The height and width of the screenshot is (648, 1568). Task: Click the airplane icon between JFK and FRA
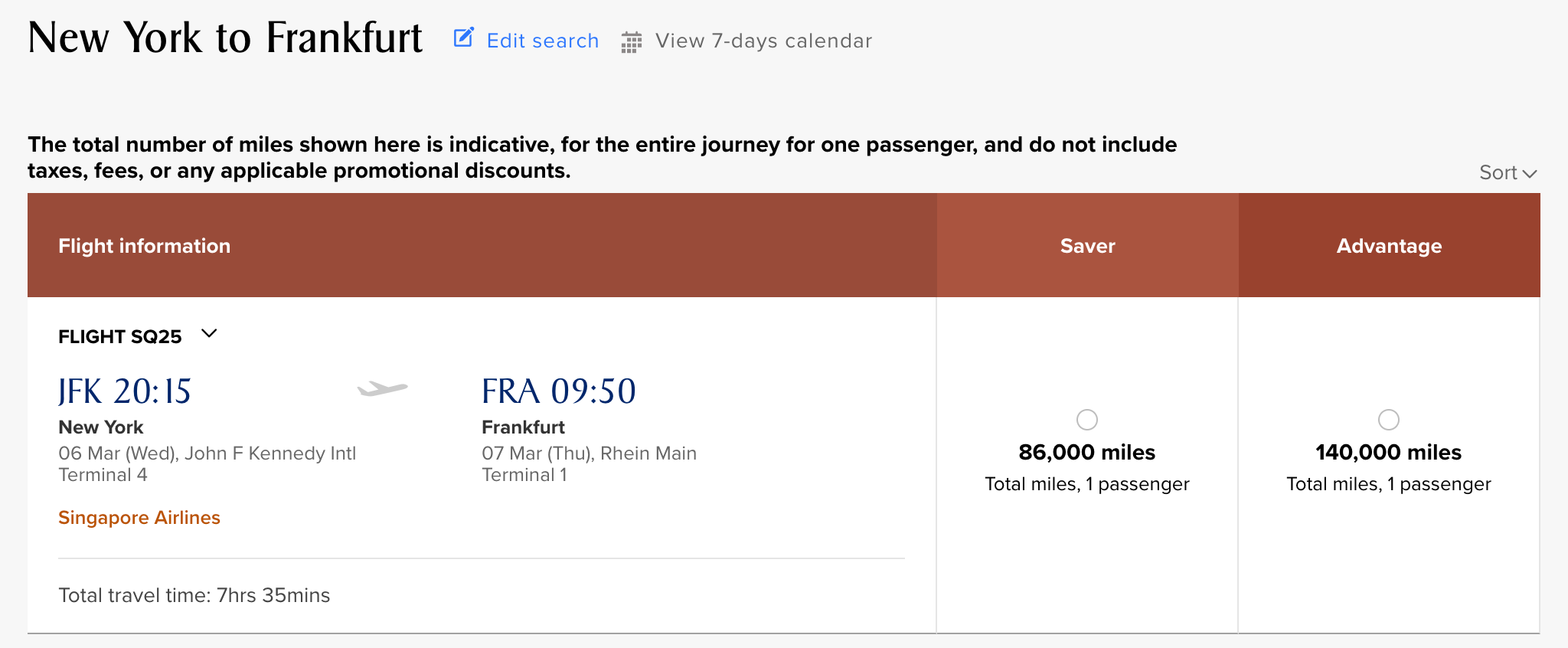383,389
